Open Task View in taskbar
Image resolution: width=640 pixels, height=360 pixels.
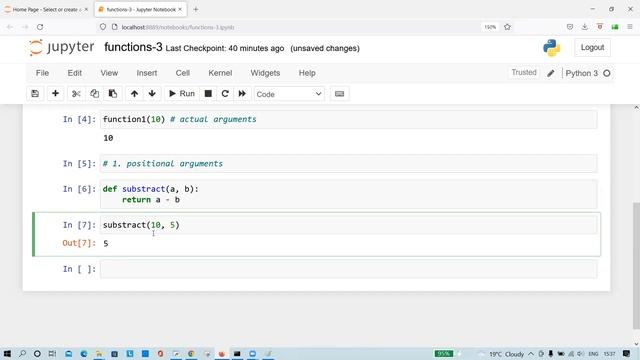tap(52, 353)
